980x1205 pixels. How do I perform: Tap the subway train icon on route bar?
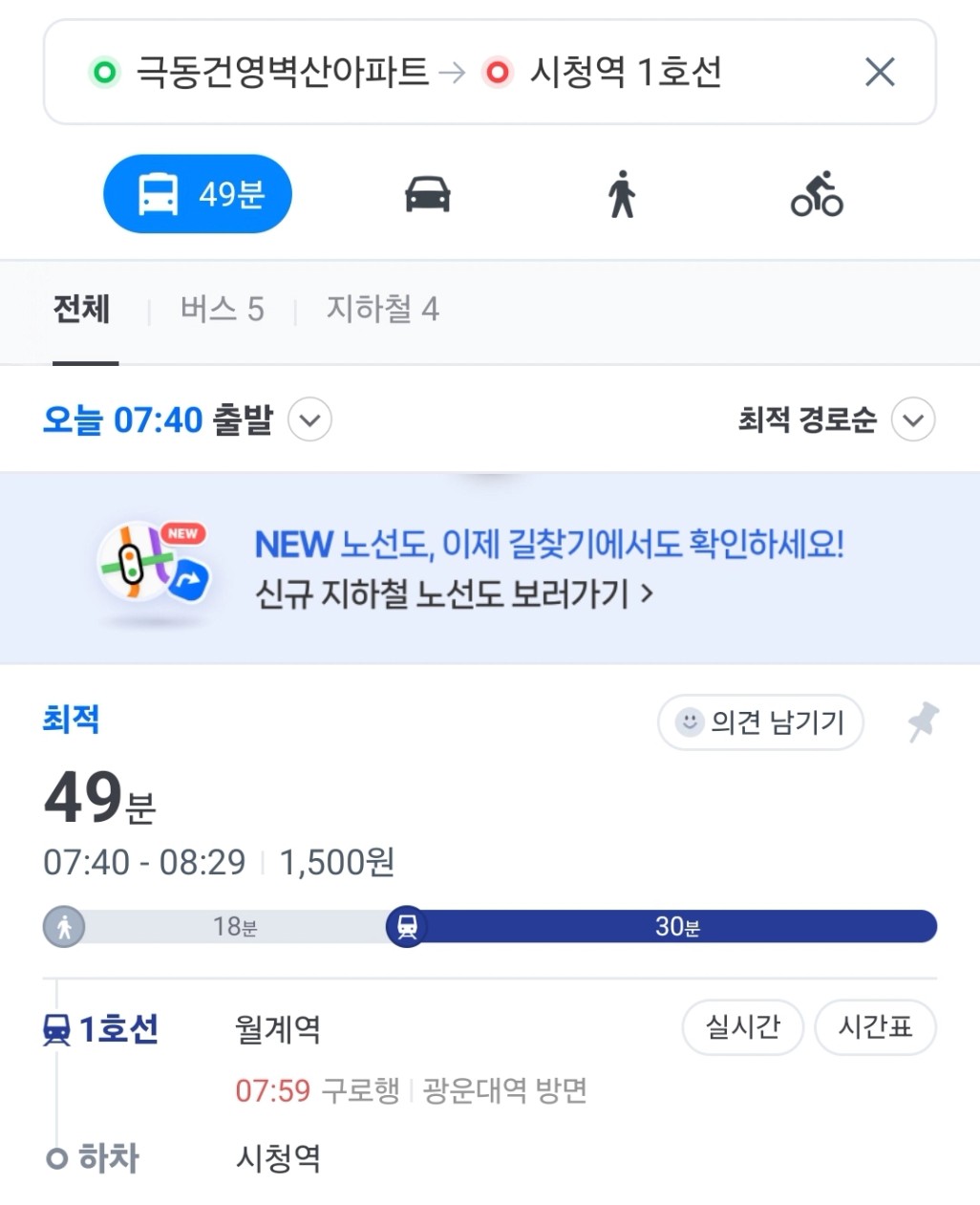(x=407, y=926)
